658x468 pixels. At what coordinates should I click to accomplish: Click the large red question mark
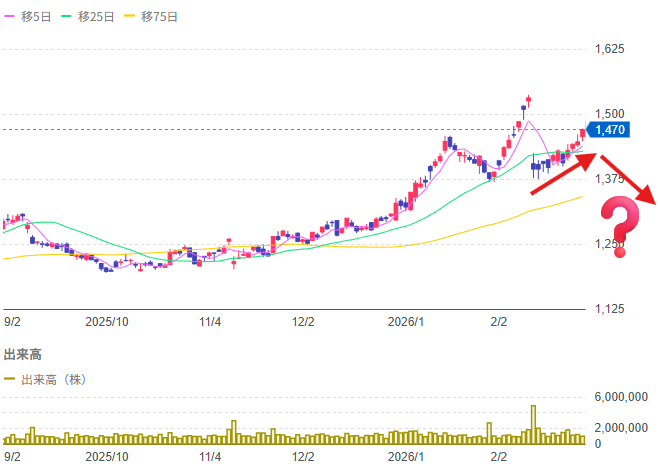coord(620,227)
